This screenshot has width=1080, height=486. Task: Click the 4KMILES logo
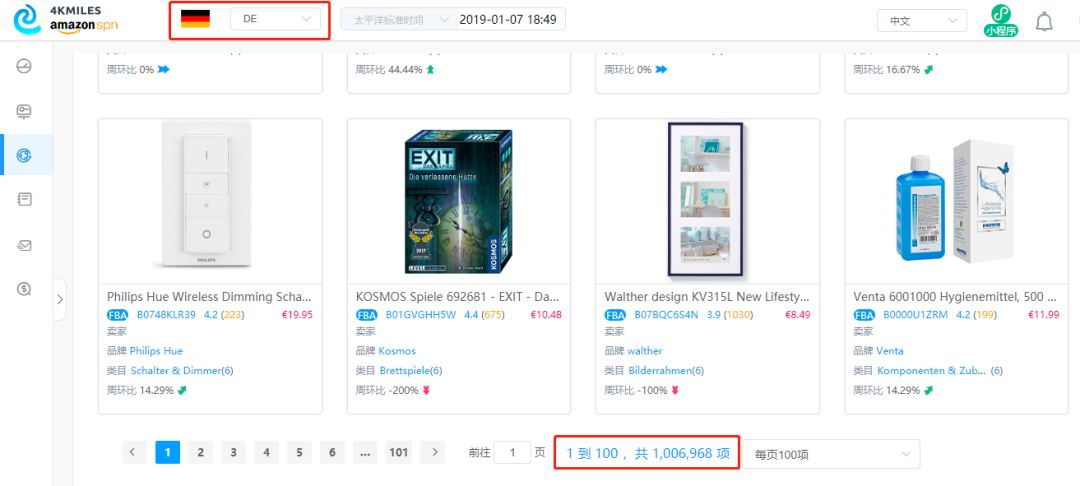[x=66, y=19]
